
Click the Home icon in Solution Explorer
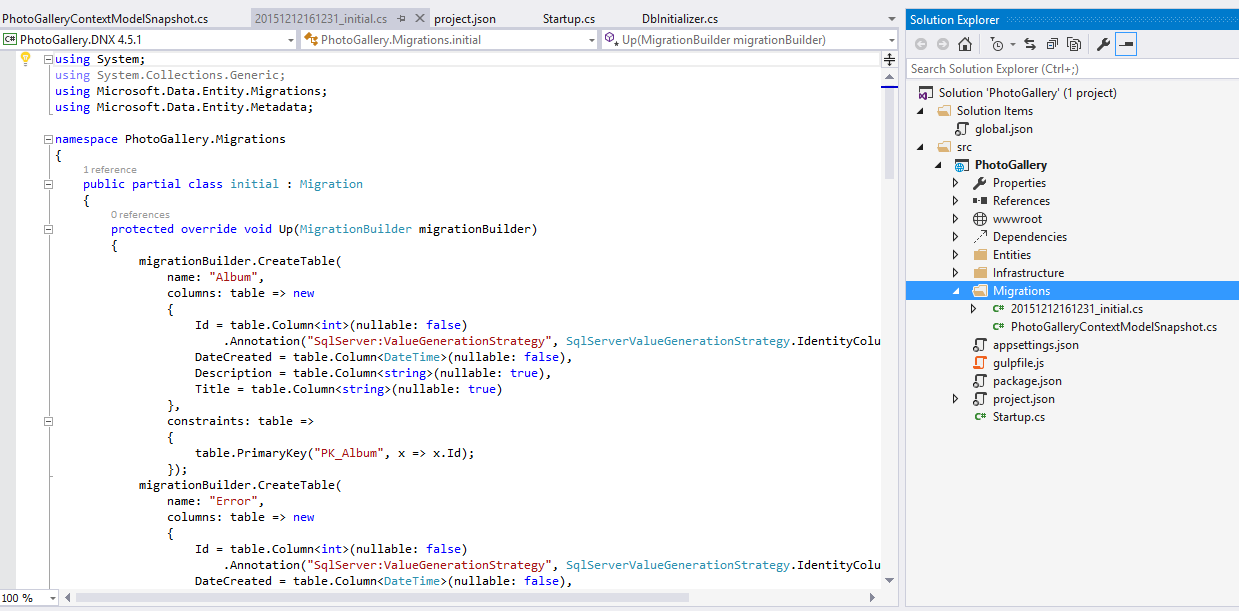coord(965,44)
